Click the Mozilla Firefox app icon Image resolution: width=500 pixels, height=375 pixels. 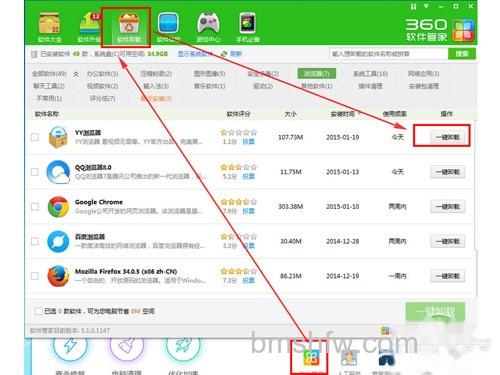[x=58, y=276]
